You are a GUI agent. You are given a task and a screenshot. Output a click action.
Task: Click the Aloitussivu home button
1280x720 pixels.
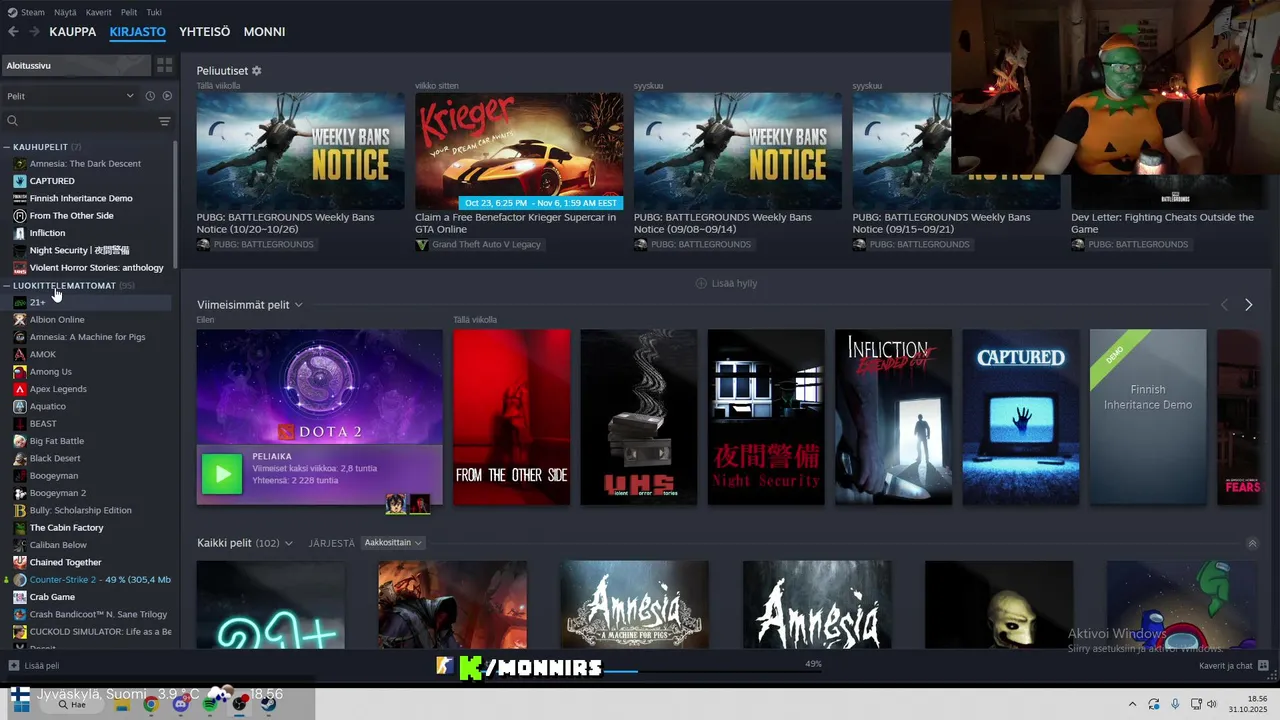77,65
